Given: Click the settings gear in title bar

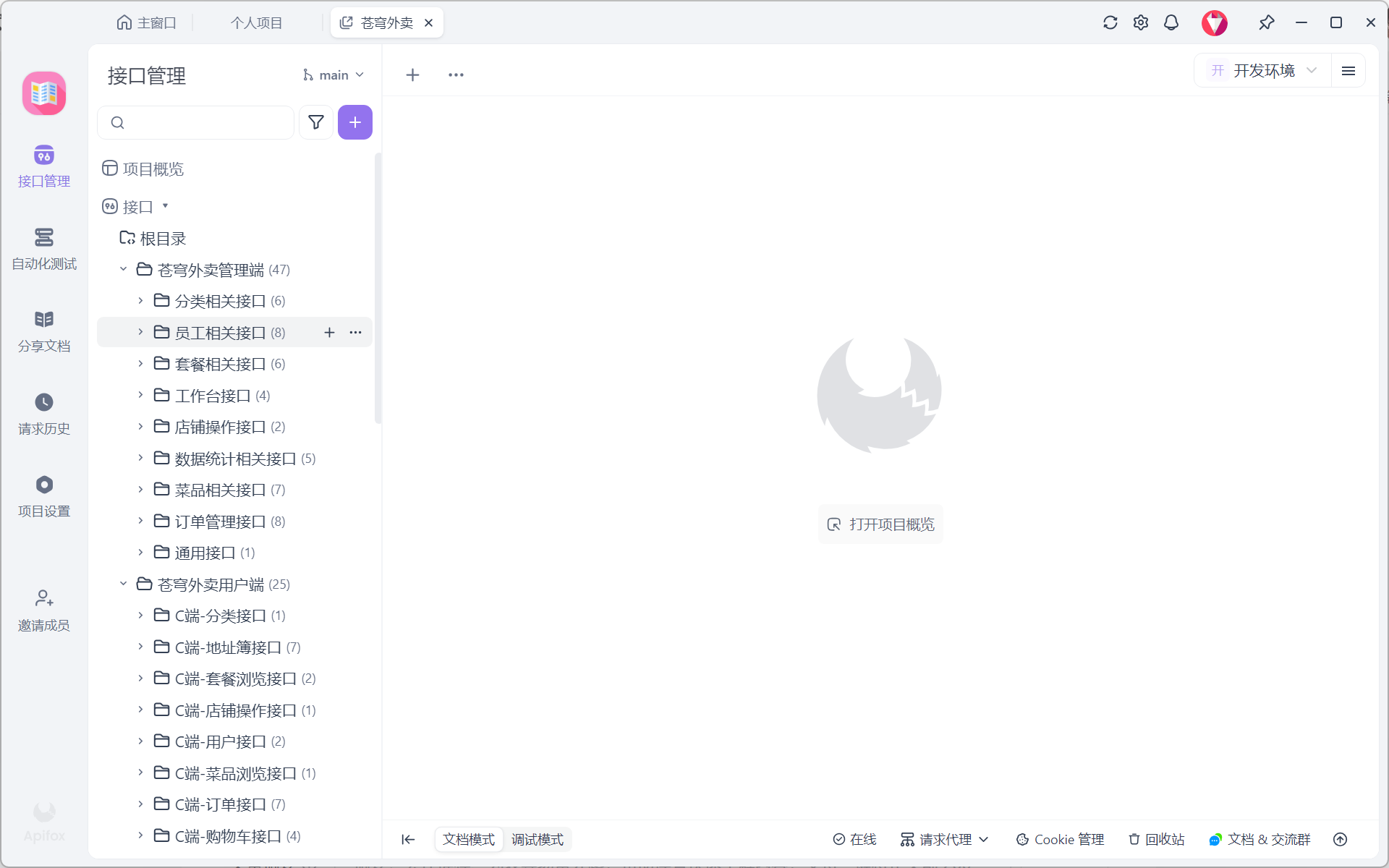Looking at the screenshot, I should [x=1140, y=22].
